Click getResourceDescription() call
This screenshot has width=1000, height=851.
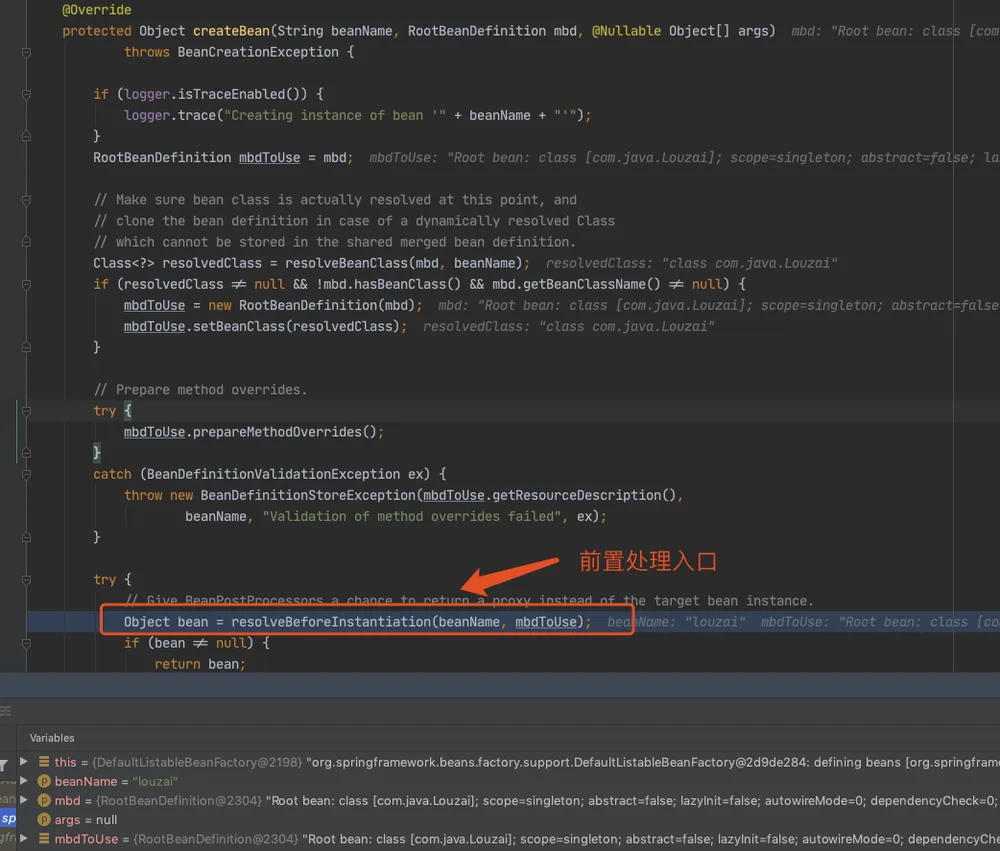pos(584,496)
